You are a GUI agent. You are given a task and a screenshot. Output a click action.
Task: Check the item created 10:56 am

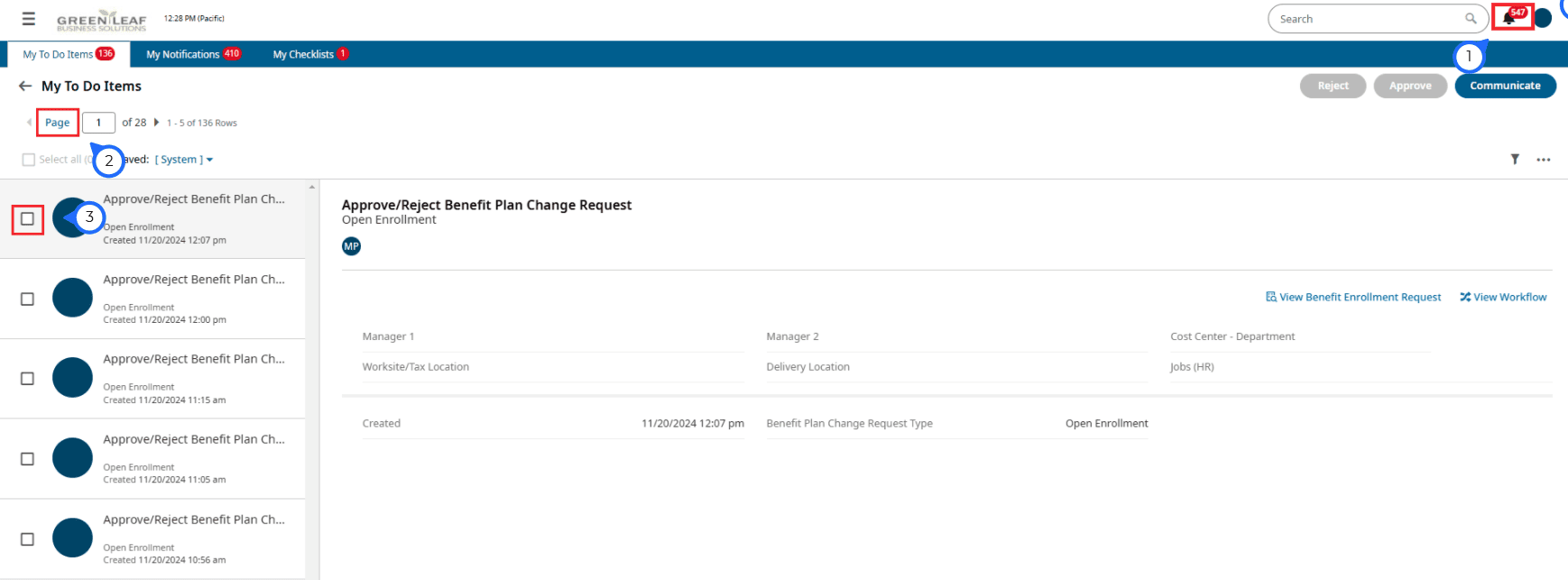pyautogui.click(x=28, y=539)
